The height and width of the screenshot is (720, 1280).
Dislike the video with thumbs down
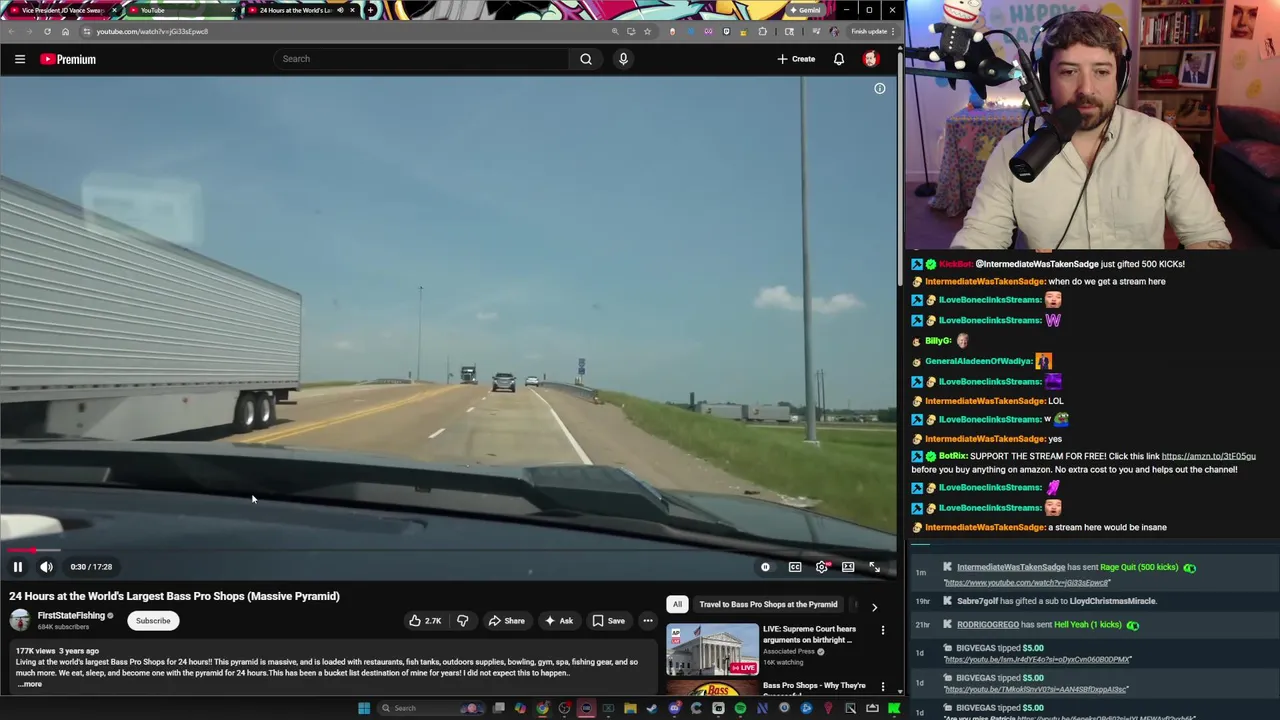tap(462, 621)
